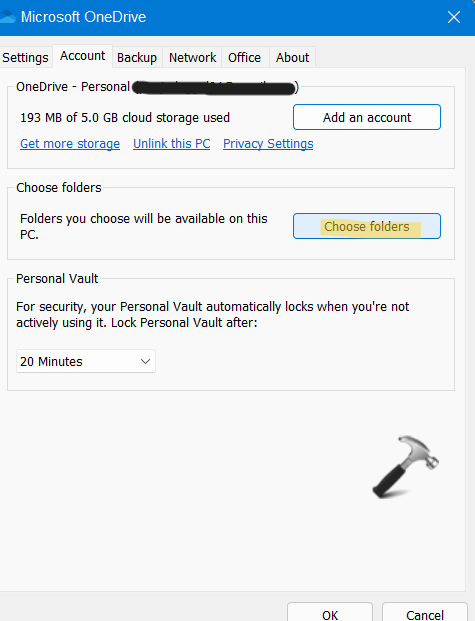Viewport: 475px width, 621px height.
Task: Expand the 20 Minutes lock time dropdown
Action: point(86,361)
